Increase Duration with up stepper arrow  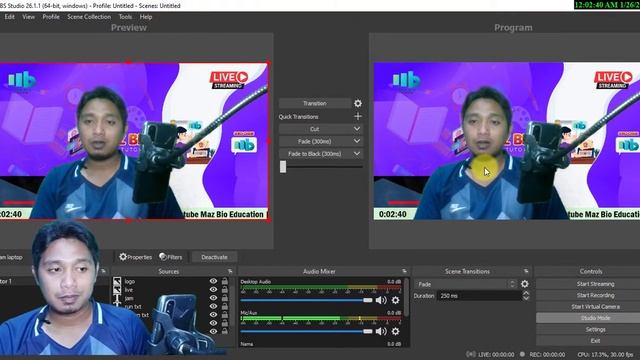[526, 293]
